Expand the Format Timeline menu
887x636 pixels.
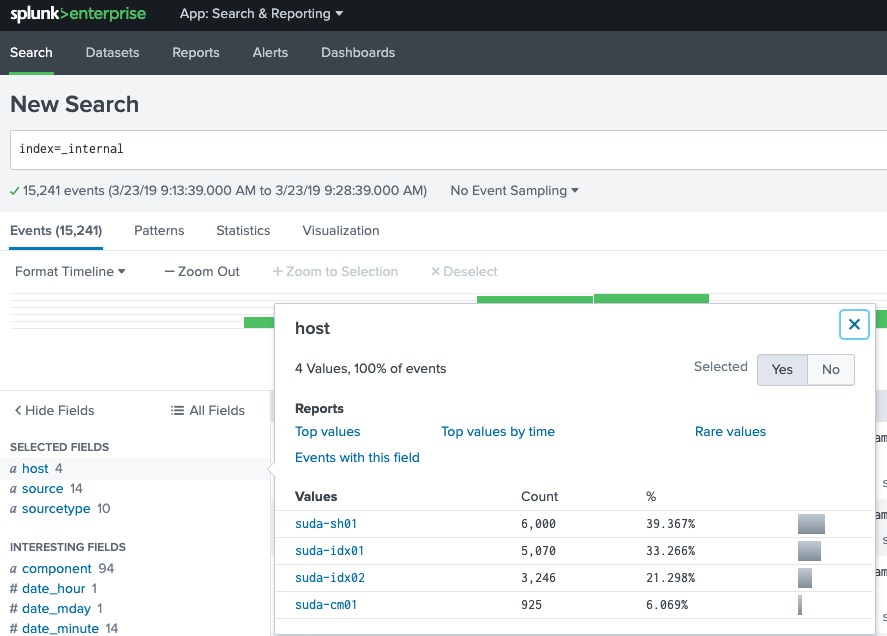tap(69, 271)
